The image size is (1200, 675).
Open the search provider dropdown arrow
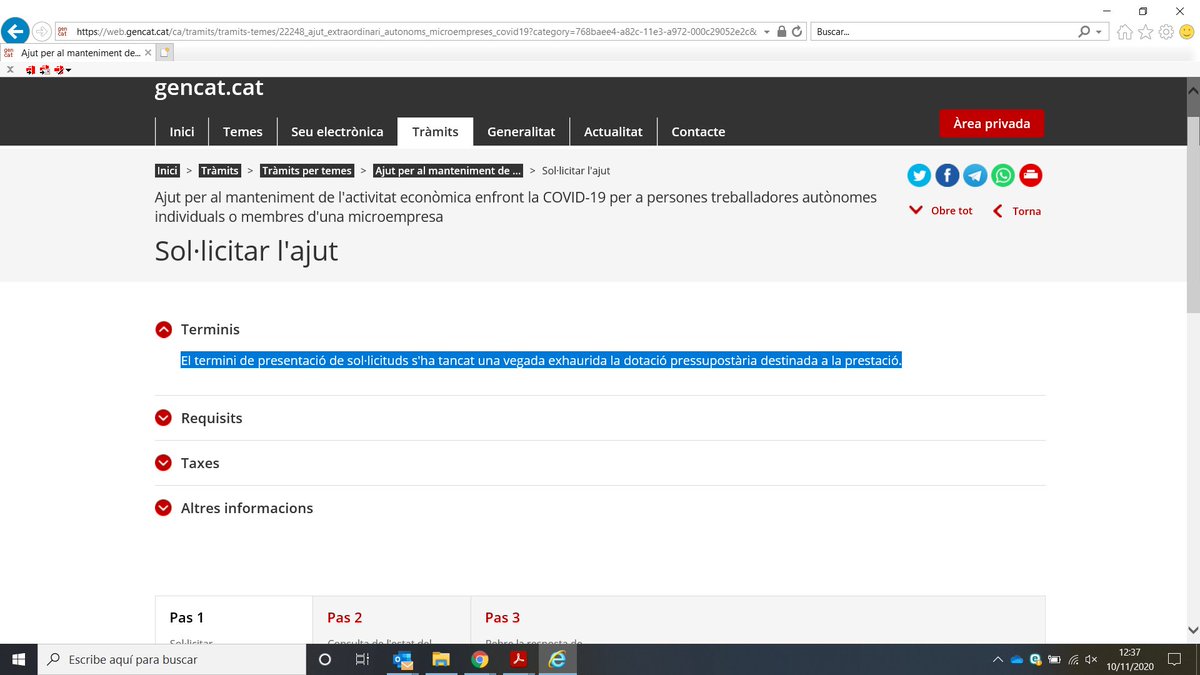point(1101,31)
